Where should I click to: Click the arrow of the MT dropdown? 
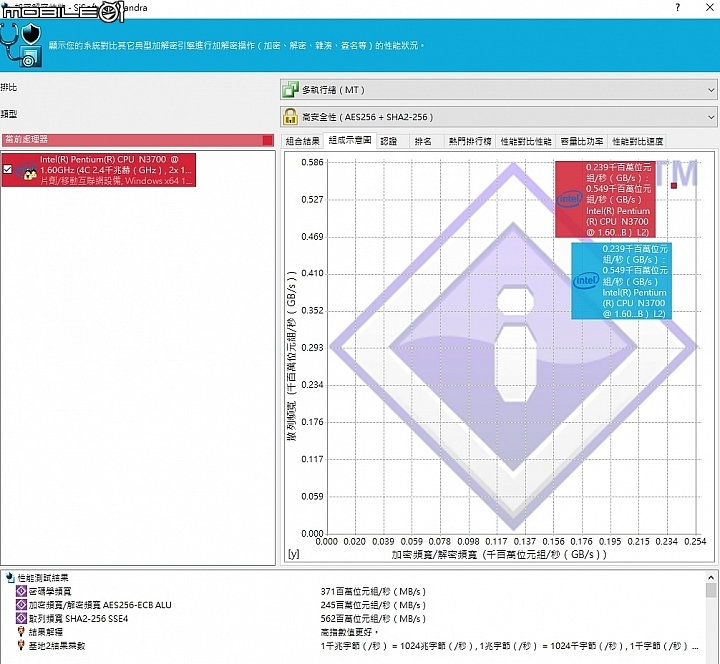click(x=711, y=90)
